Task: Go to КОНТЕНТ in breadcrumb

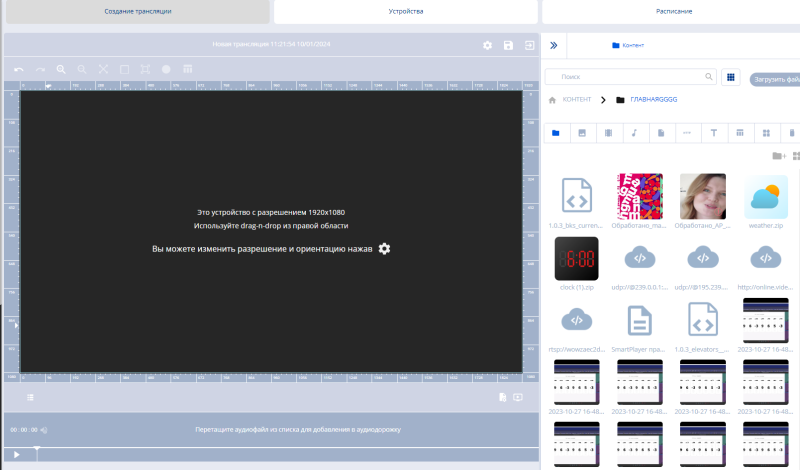Action: 576,100
